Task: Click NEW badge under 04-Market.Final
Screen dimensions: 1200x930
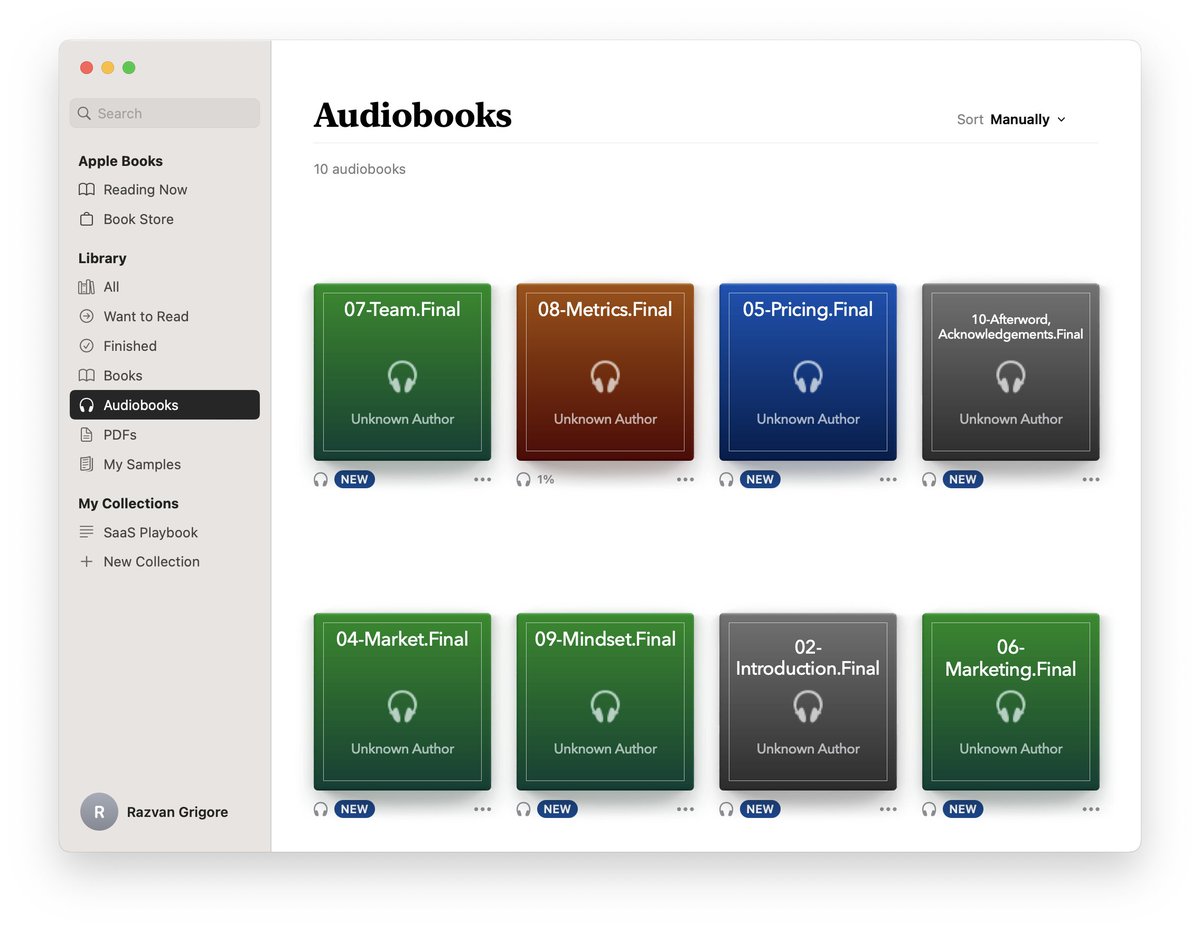Action: tap(354, 809)
